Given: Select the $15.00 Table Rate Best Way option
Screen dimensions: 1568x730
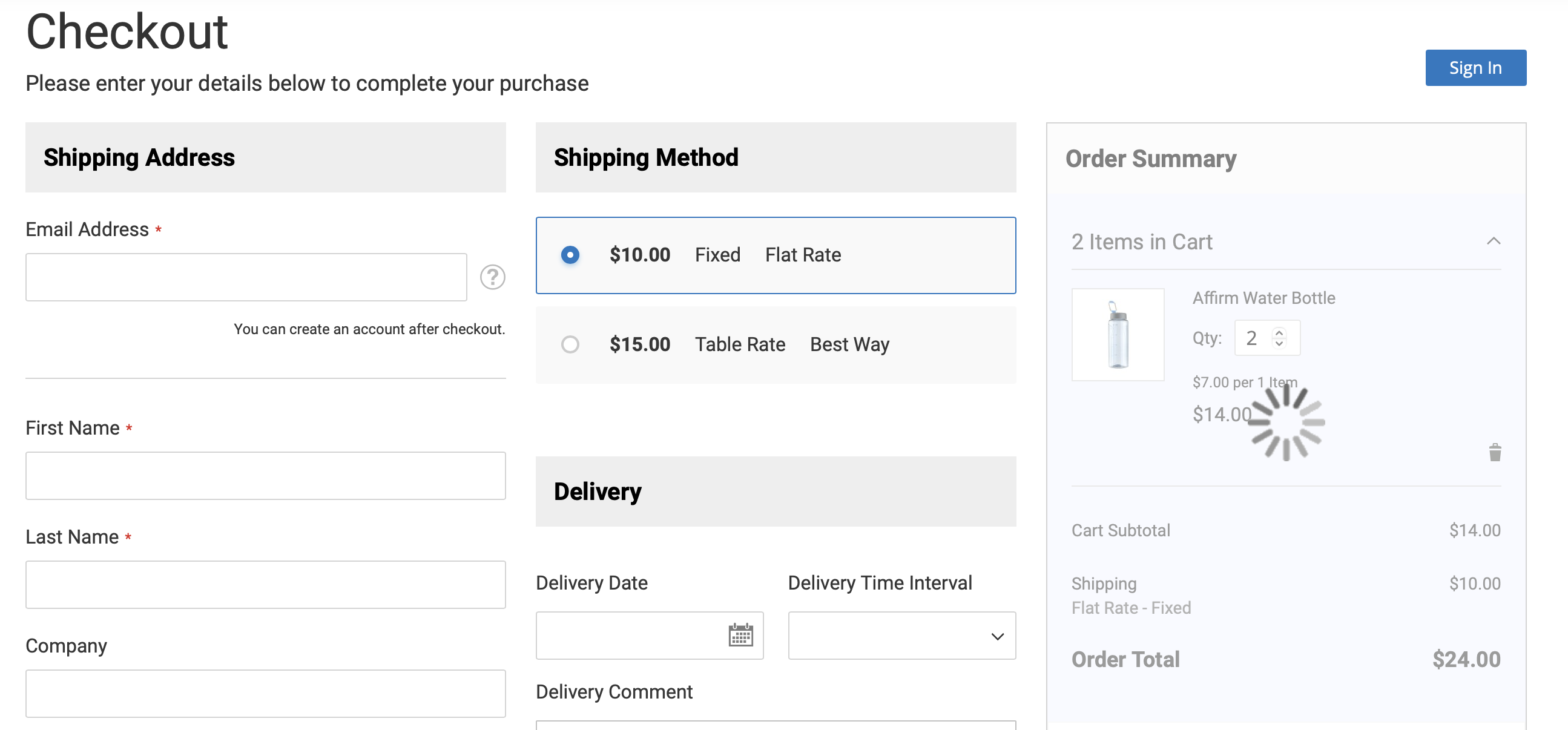Looking at the screenshot, I should pos(776,344).
